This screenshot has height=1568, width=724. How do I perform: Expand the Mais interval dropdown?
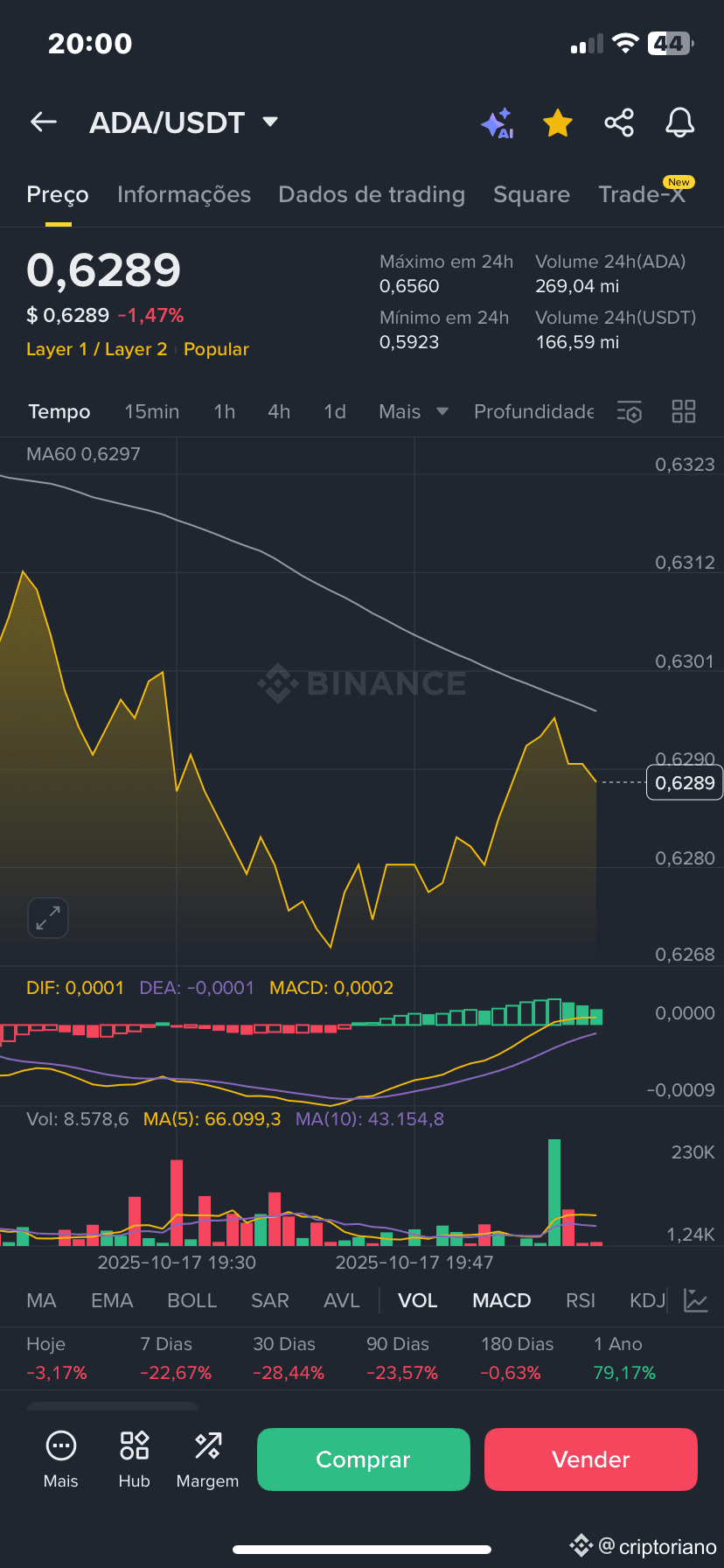coord(414,411)
